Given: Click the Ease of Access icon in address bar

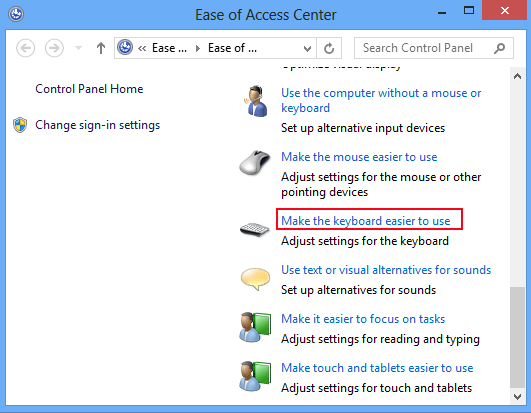Looking at the screenshot, I should [125, 47].
